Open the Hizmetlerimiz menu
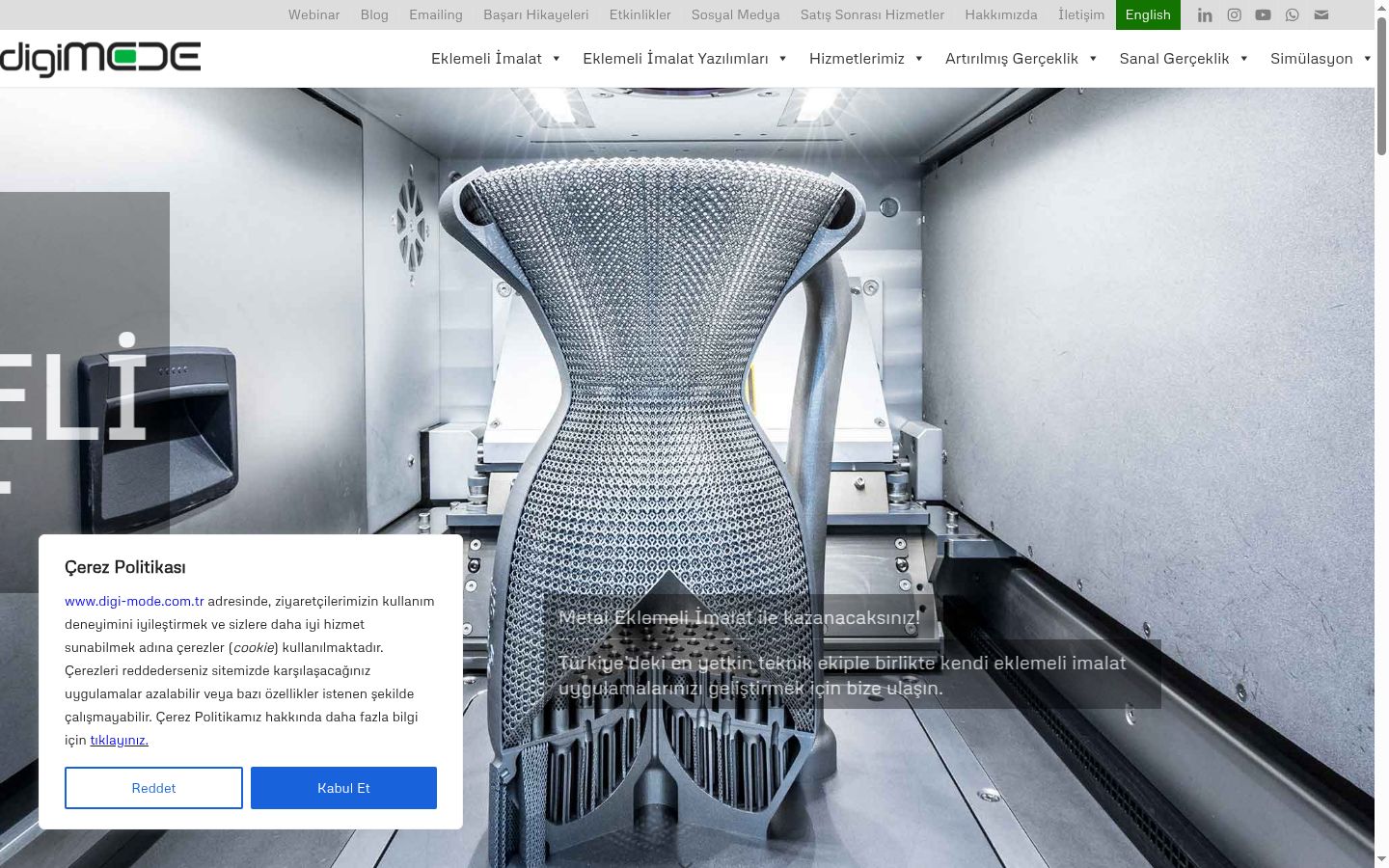Image resolution: width=1389 pixels, height=868 pixels. pos(857,59)
